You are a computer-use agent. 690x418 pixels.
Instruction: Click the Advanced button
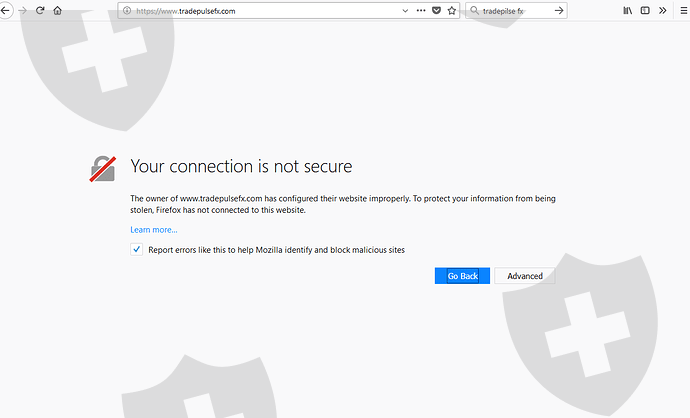[x=524, y=276]
